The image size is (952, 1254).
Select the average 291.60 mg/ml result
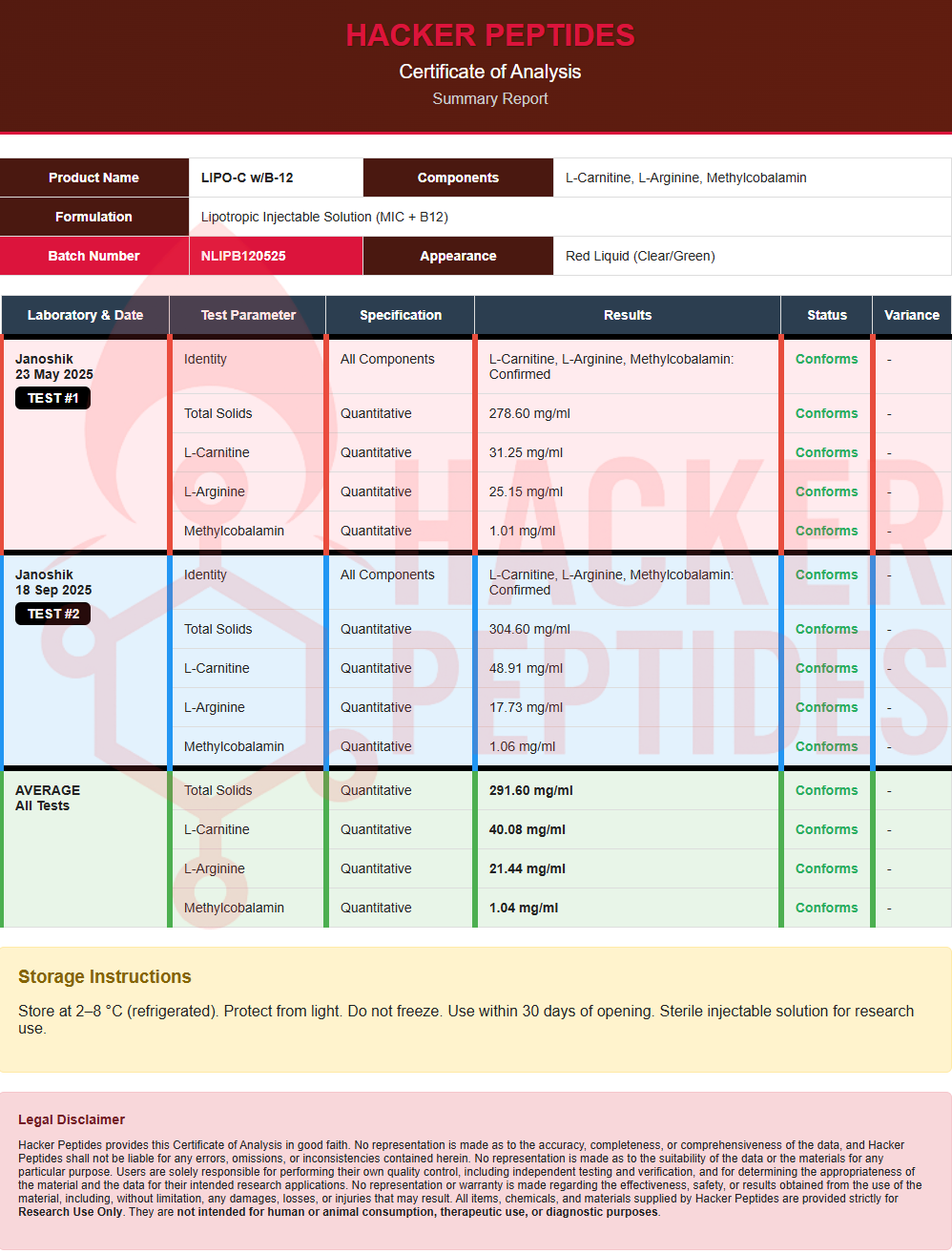click(x=531, y=790)
